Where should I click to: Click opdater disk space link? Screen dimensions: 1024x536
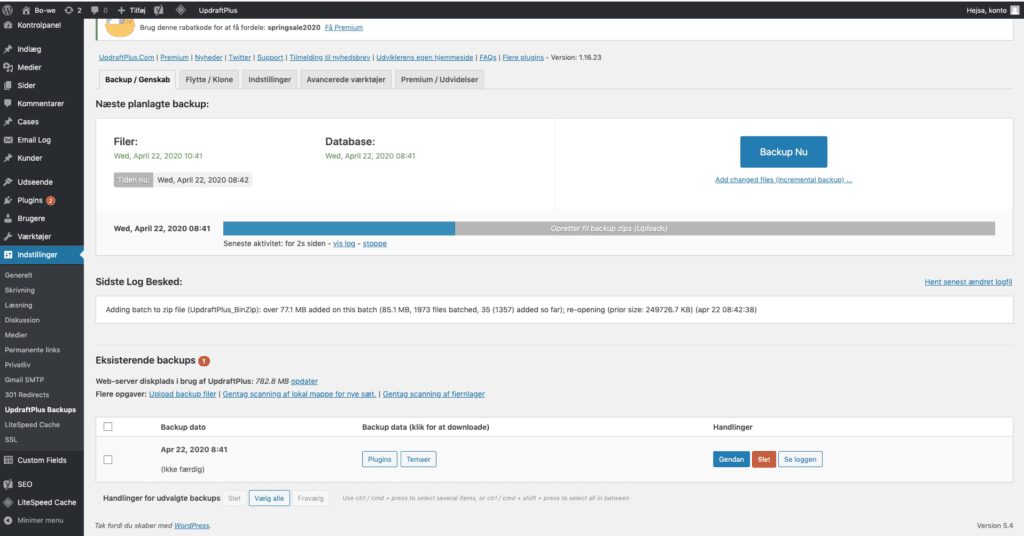point(304,381)
